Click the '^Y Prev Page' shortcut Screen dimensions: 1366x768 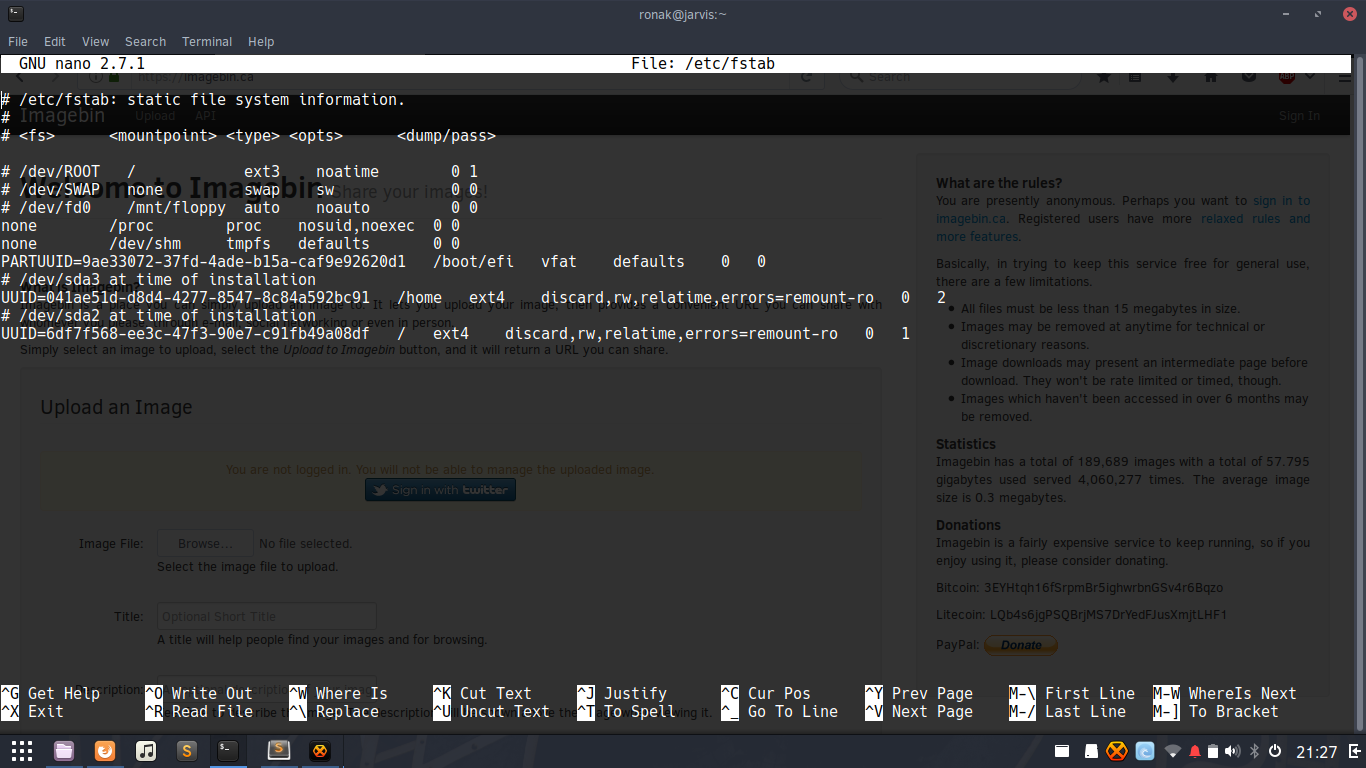(x=919, y=694)
